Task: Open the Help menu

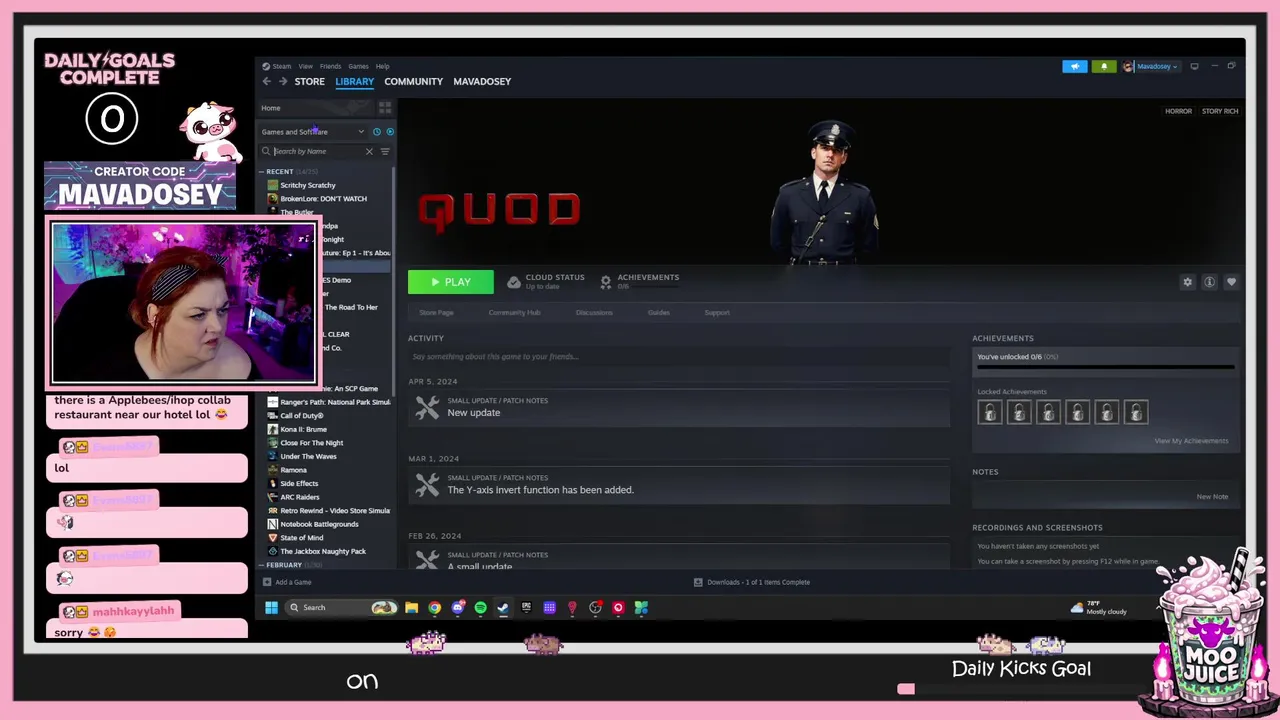Action: tap(382, 66)
